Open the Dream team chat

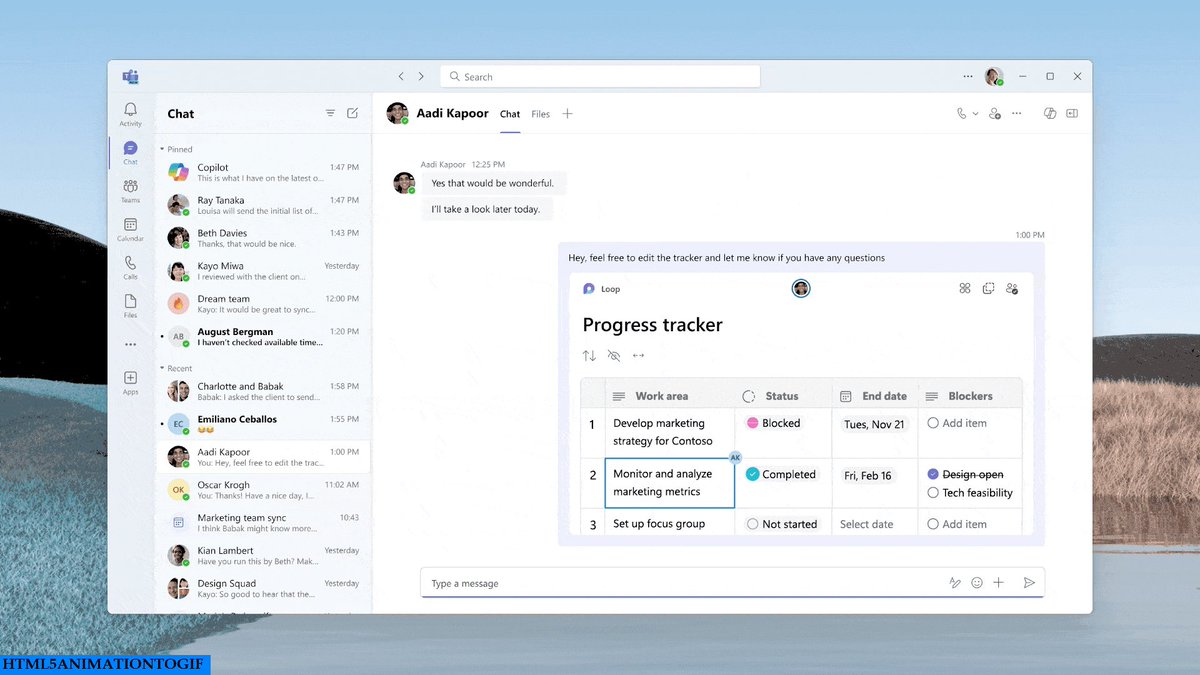[263, 304]
